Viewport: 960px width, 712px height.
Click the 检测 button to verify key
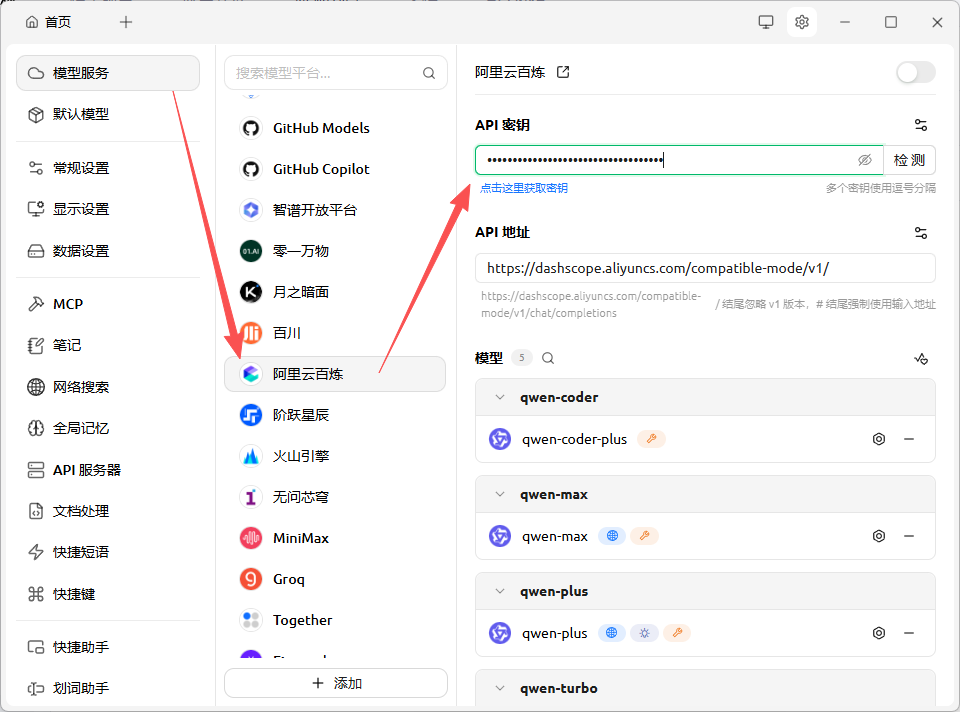[x=909, y=160]
